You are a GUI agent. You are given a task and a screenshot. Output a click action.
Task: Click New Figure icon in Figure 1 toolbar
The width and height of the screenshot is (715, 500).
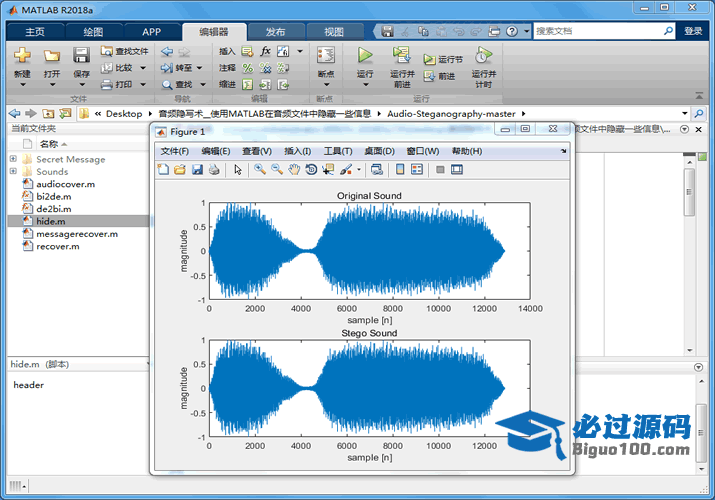click(163, 170)
